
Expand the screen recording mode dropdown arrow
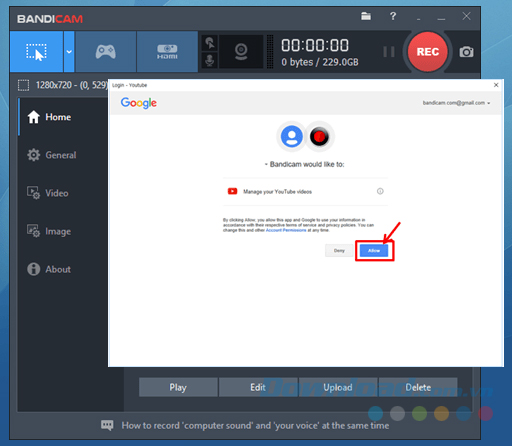coord(69,52)
